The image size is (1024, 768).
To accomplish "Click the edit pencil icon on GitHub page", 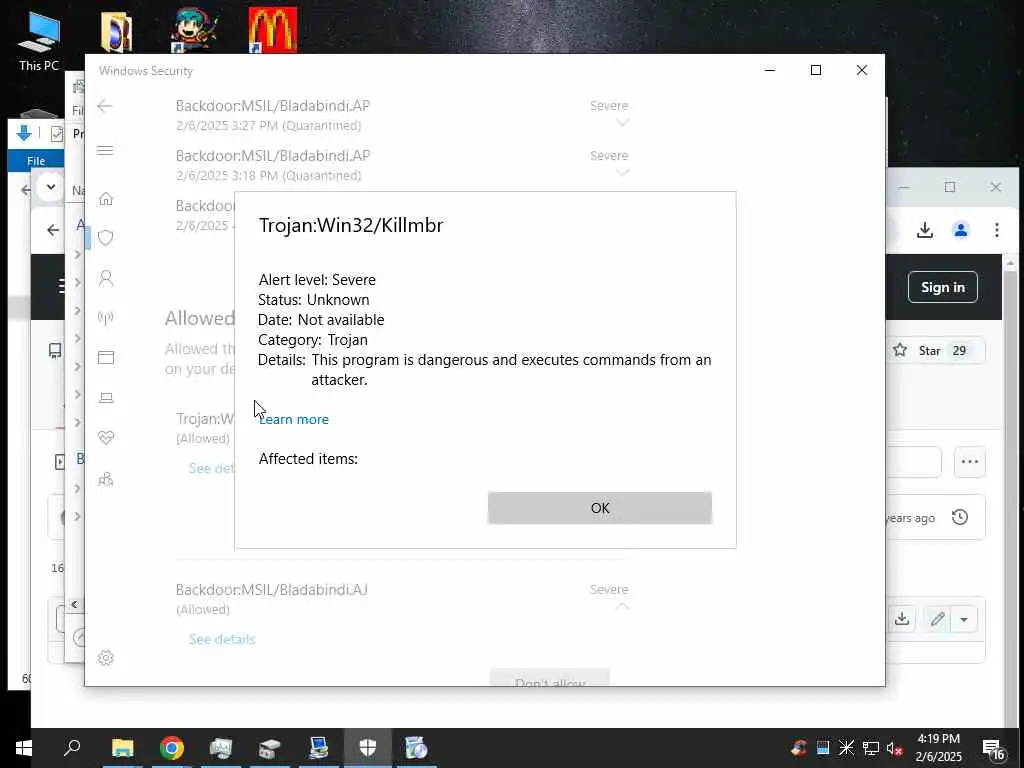I will click(938, 618).
